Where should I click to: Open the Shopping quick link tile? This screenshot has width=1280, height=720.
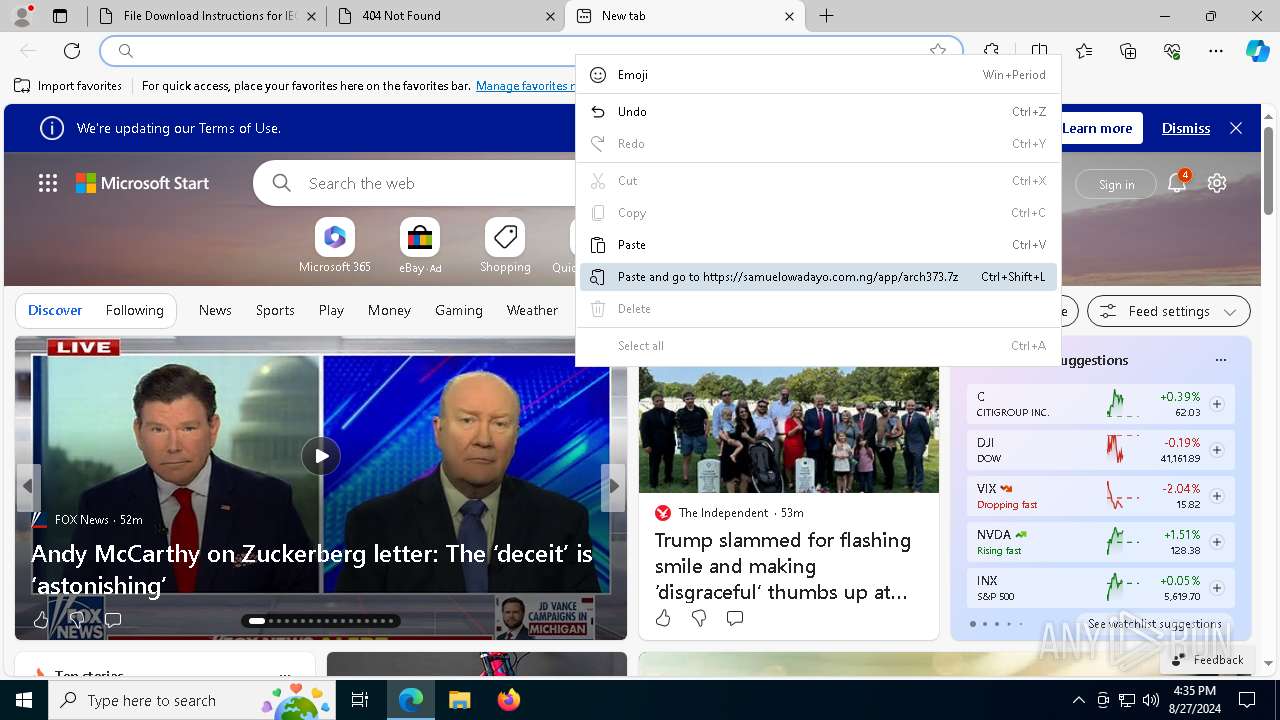[x=505, y=246]
